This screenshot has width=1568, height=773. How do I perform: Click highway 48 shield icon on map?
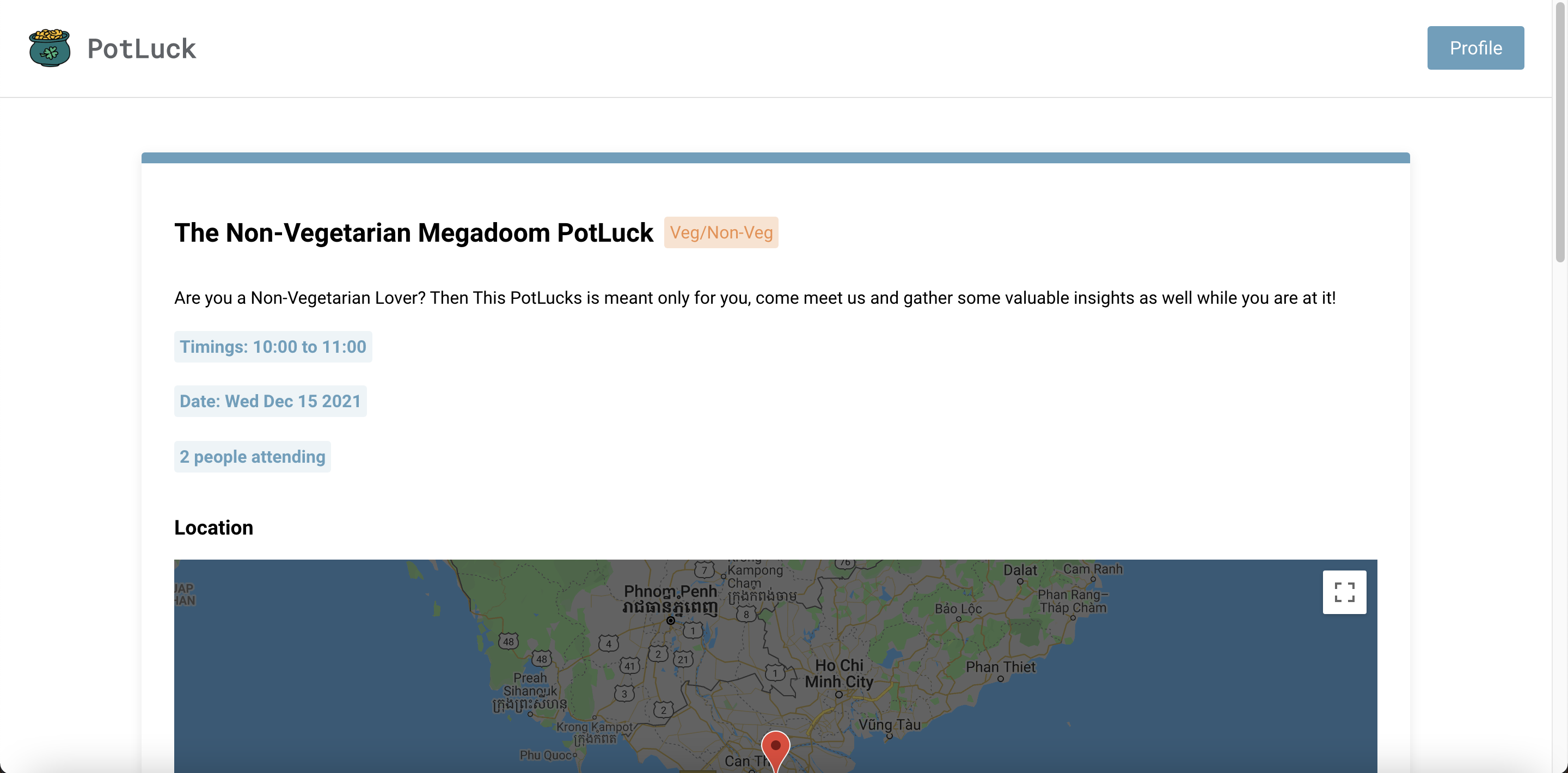click(x=509, y=641)
